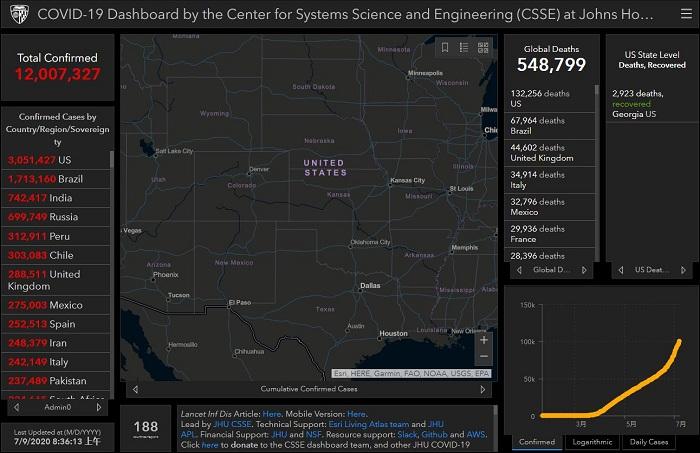The image size is (700, 453).
Task: Switch chart to Daily Cases tab
Action: coord(648,441)
